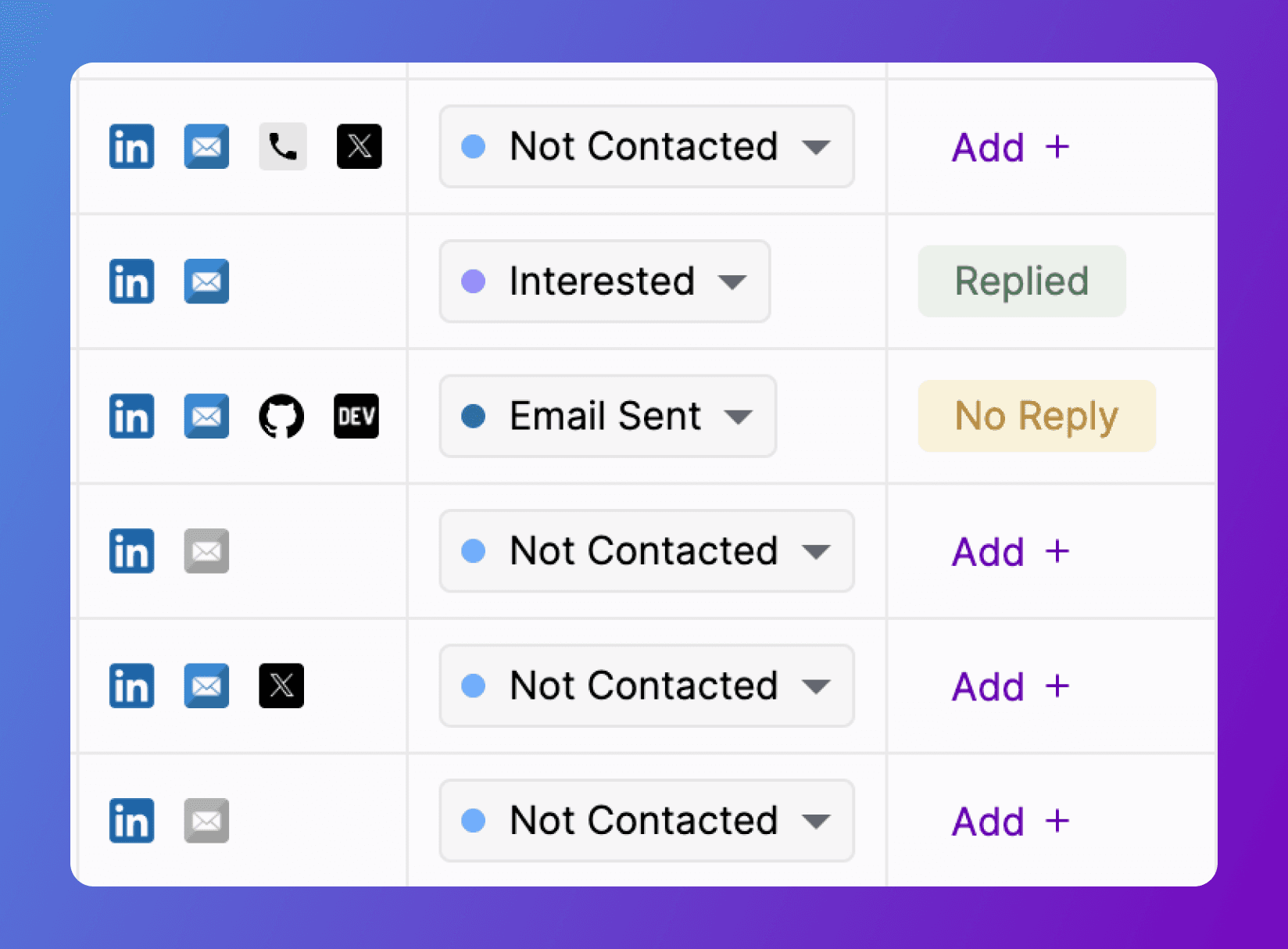Open the DEV community profile icon
1288x949 pixels.
(356, 416)
